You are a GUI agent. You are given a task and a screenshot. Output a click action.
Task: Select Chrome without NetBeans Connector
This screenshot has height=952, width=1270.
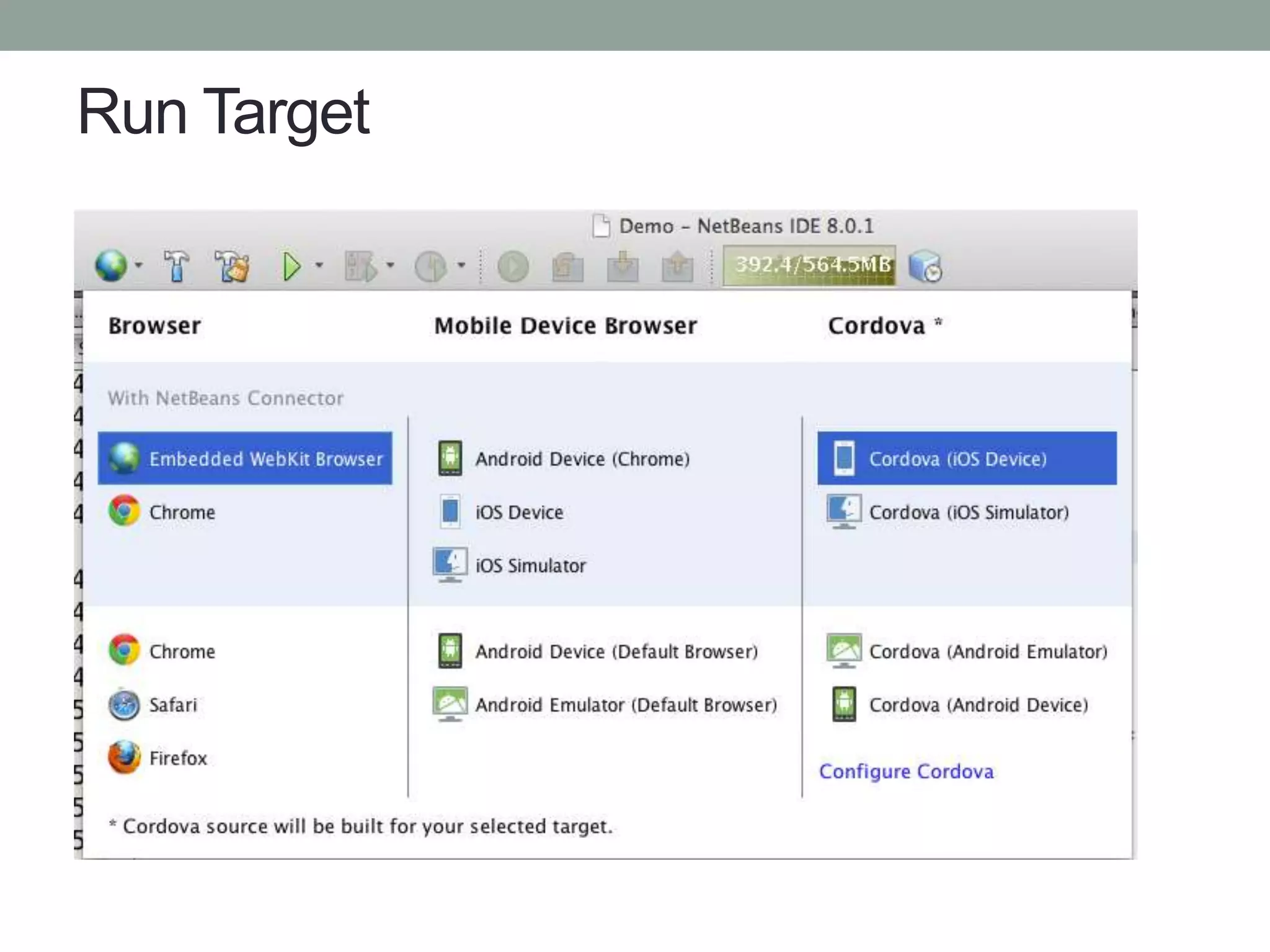pyautogui.click(x=245, y=651)
